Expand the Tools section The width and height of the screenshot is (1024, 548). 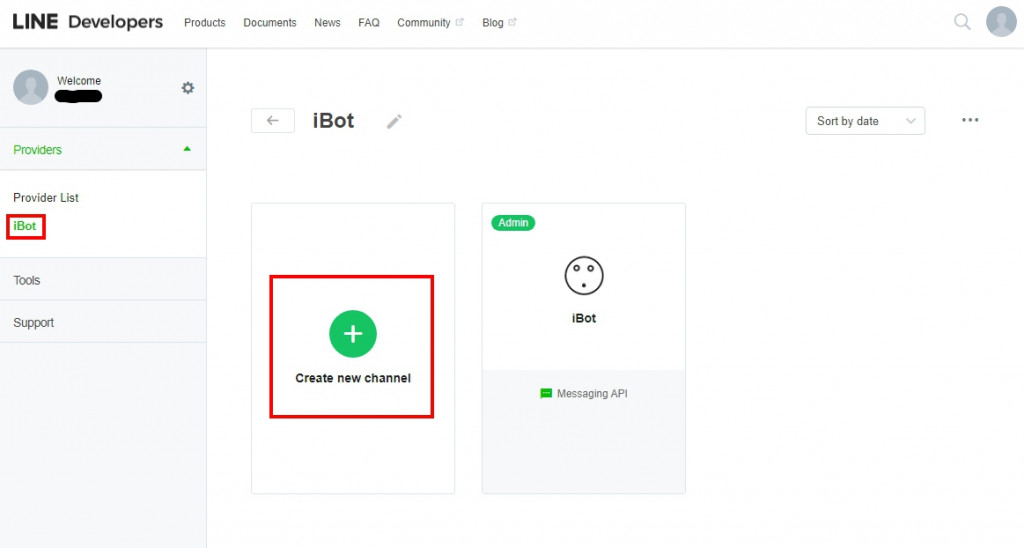pyautogui.click(x=103, y=280)
